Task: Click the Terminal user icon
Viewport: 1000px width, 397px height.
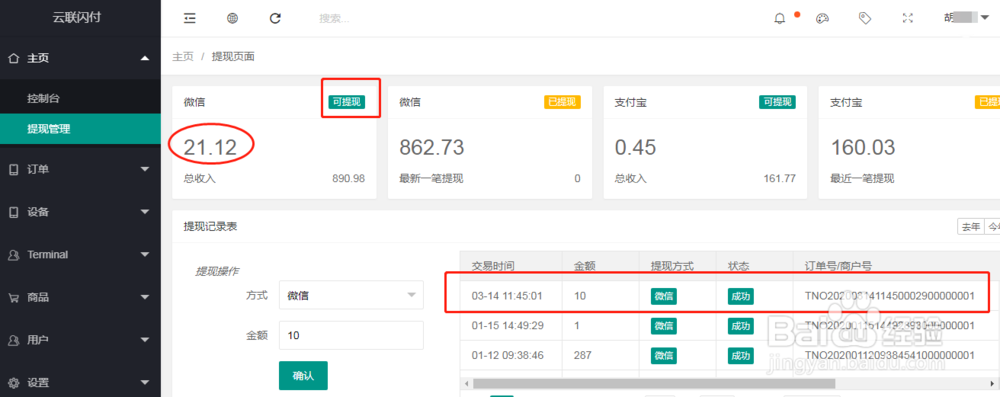Action: pos(13,255)
